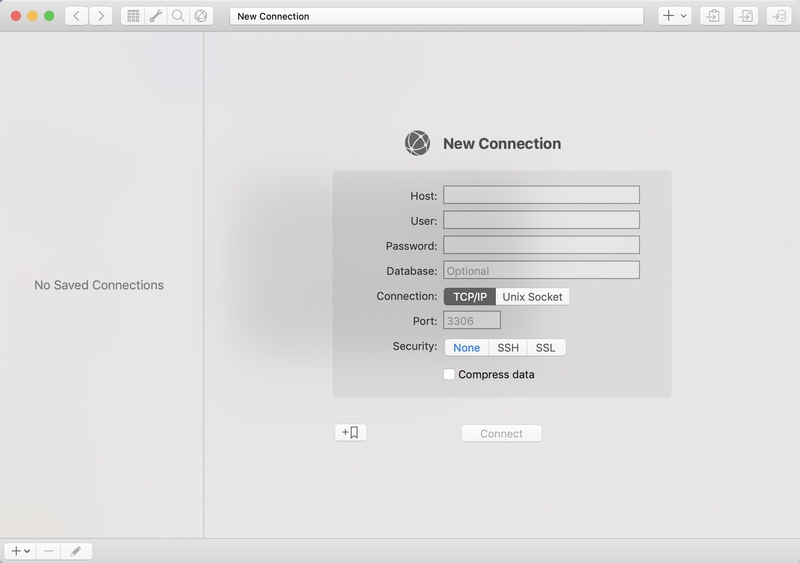This screenshot has height=563, width=800.
Task: Select SSH security option
Action: (508, 347)
